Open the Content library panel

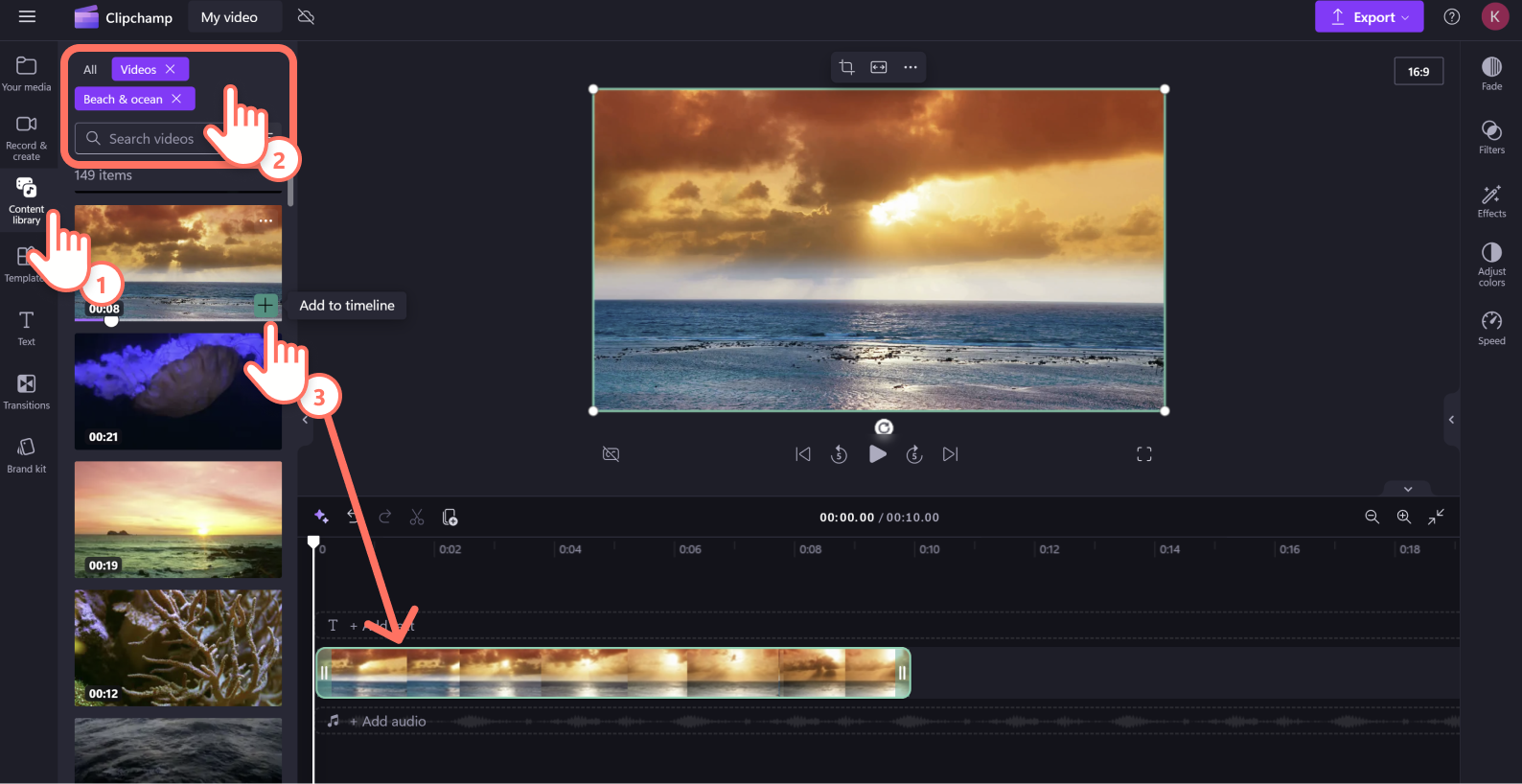[27, 201]
